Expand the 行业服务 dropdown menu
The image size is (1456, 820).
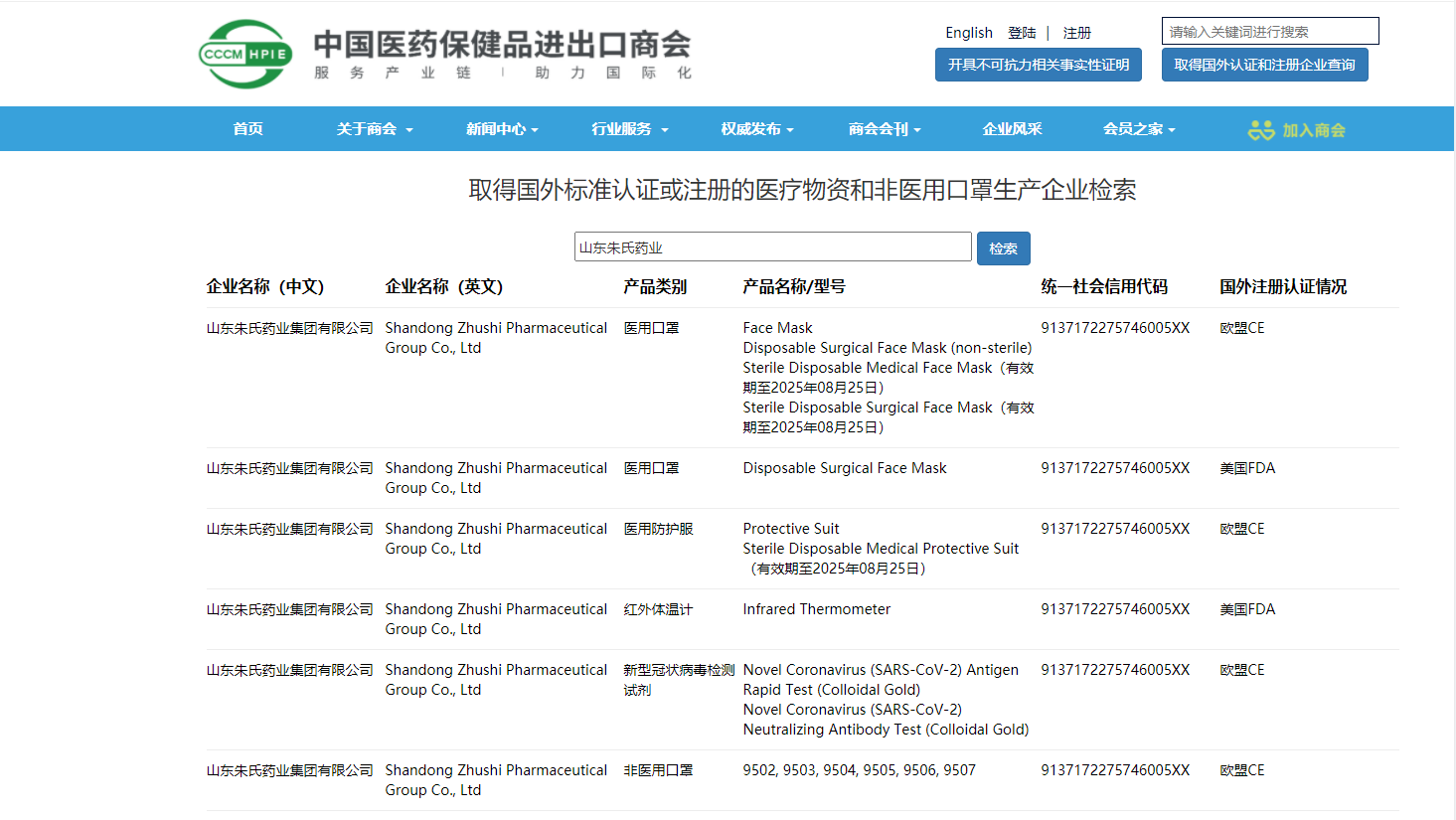tap(630, 129)
